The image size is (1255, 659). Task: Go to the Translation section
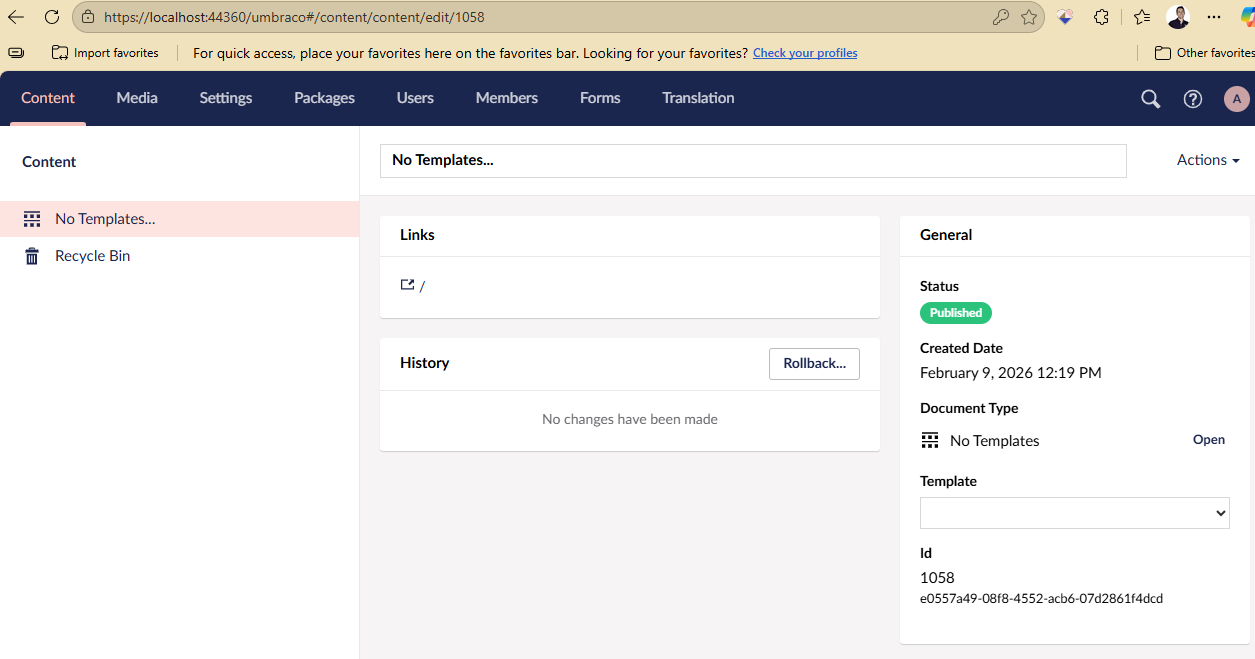(698, 98)
